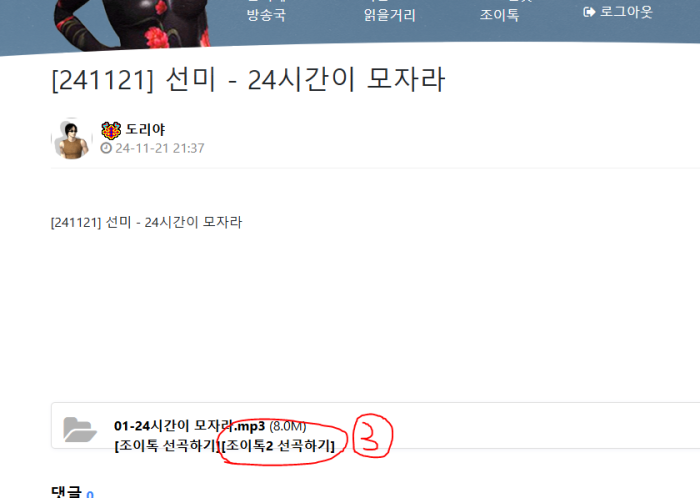Open the 읽을거리 menu item

coord(389,15)
